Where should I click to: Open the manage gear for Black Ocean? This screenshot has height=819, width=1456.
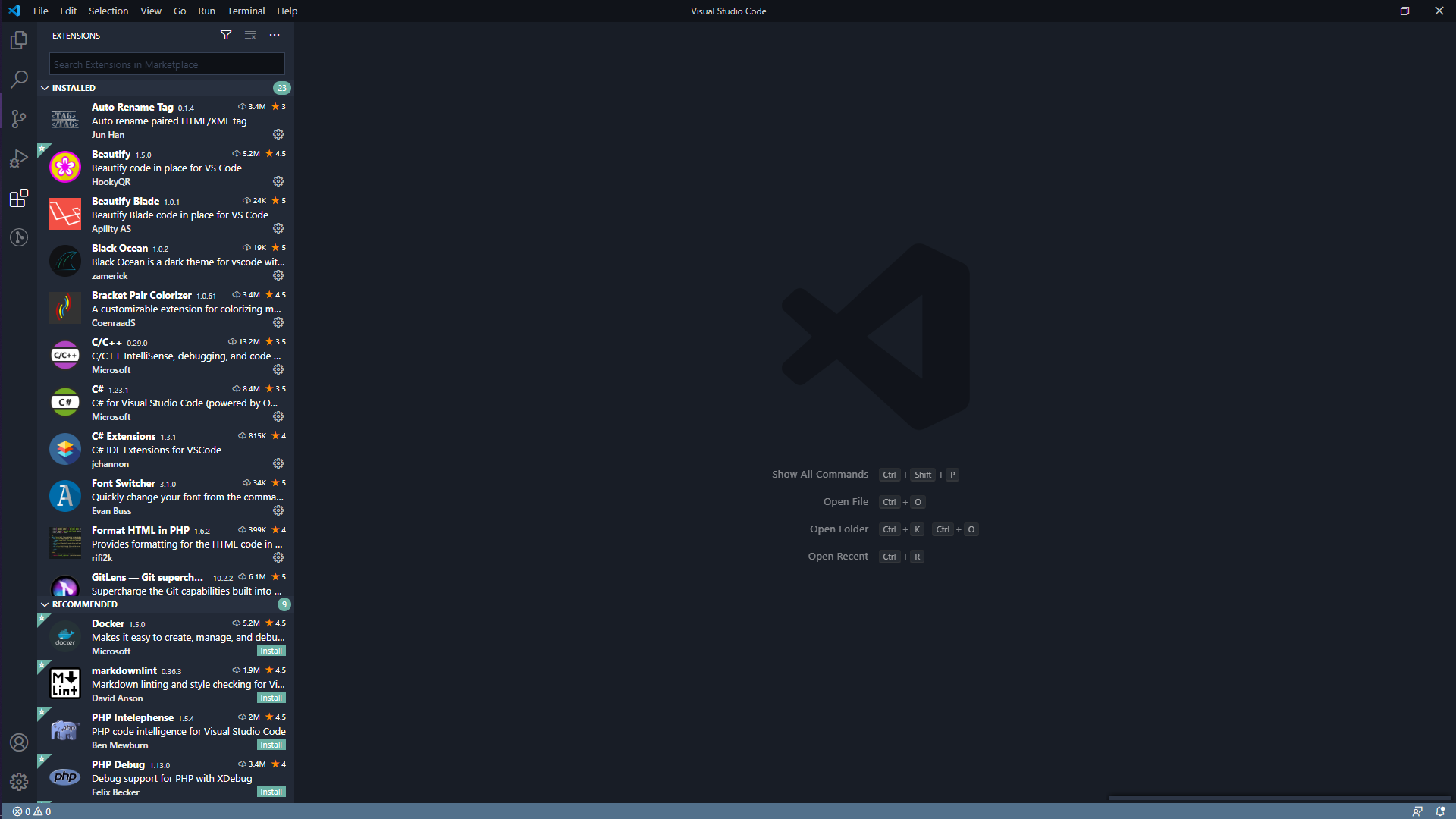pyautogui.click(x=278, y=275)
